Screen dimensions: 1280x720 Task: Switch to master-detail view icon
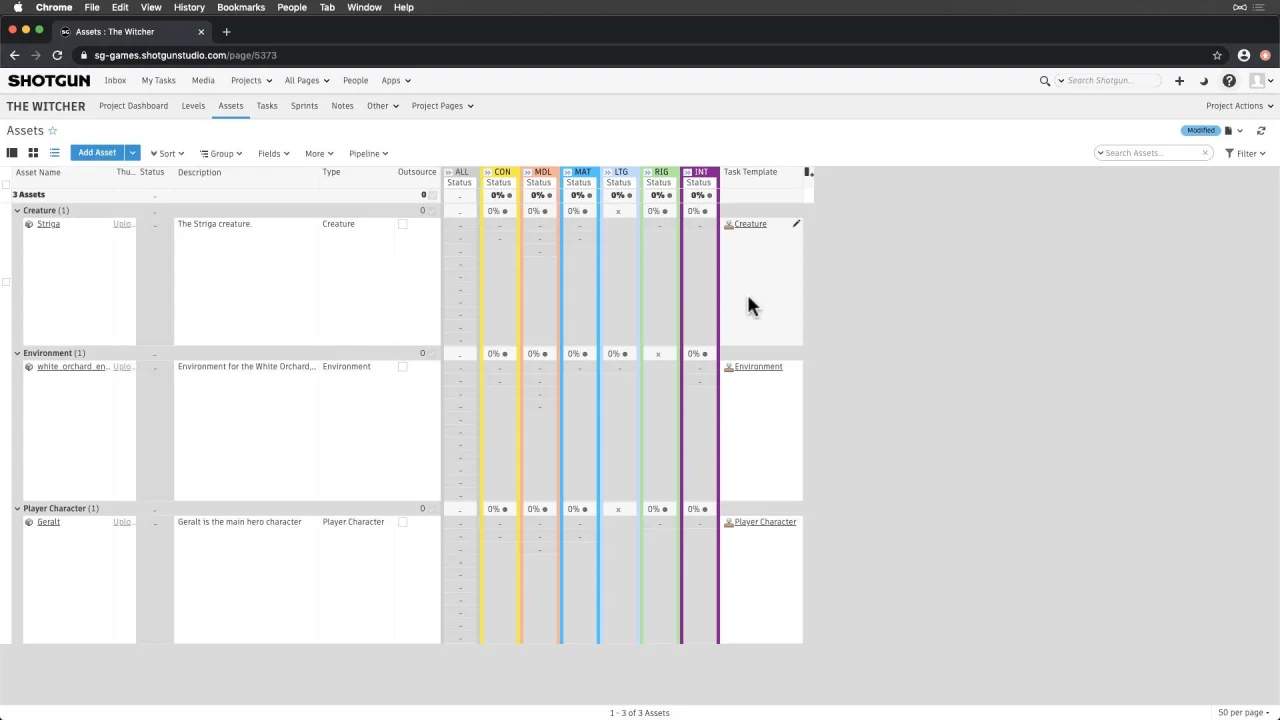pyautogui.click(x=12, y=153)
